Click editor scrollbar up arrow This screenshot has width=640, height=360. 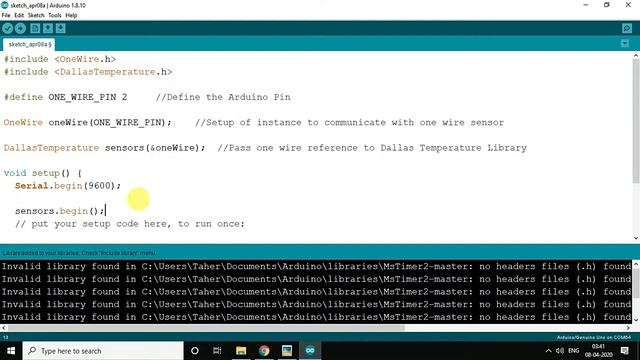636,55
